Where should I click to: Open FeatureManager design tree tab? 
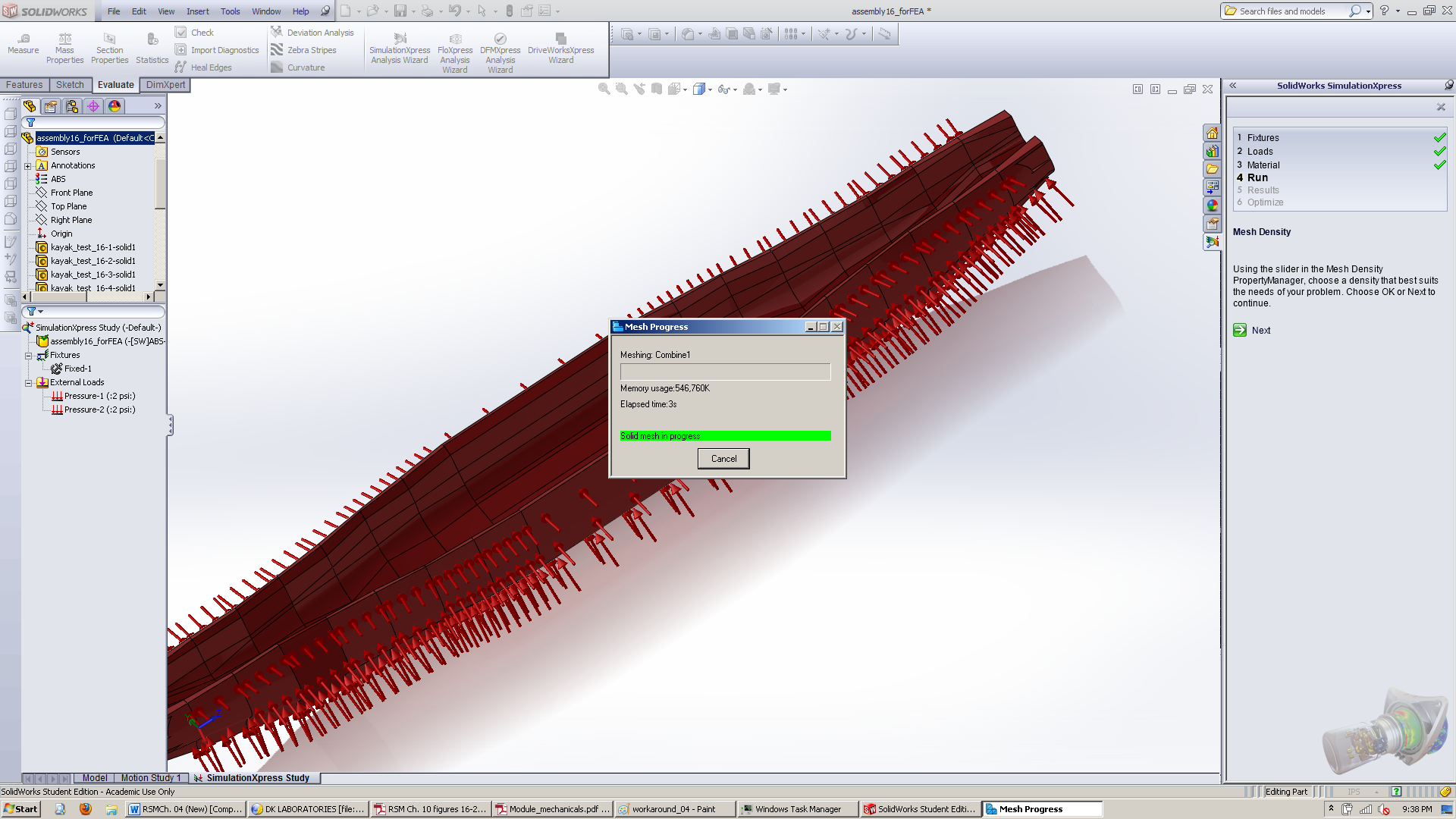coord(30,106)
